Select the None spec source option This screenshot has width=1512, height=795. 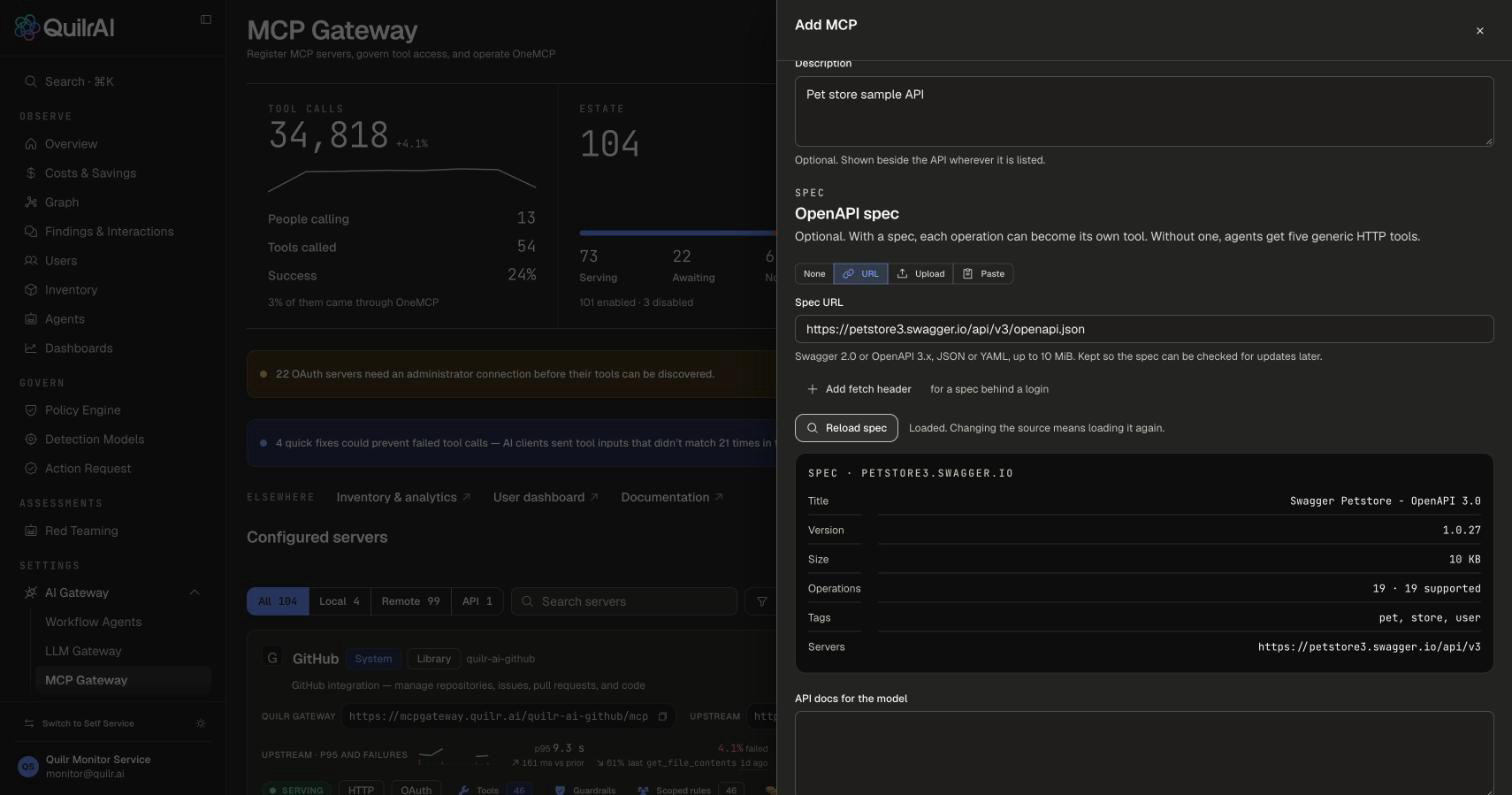point(814,274)
